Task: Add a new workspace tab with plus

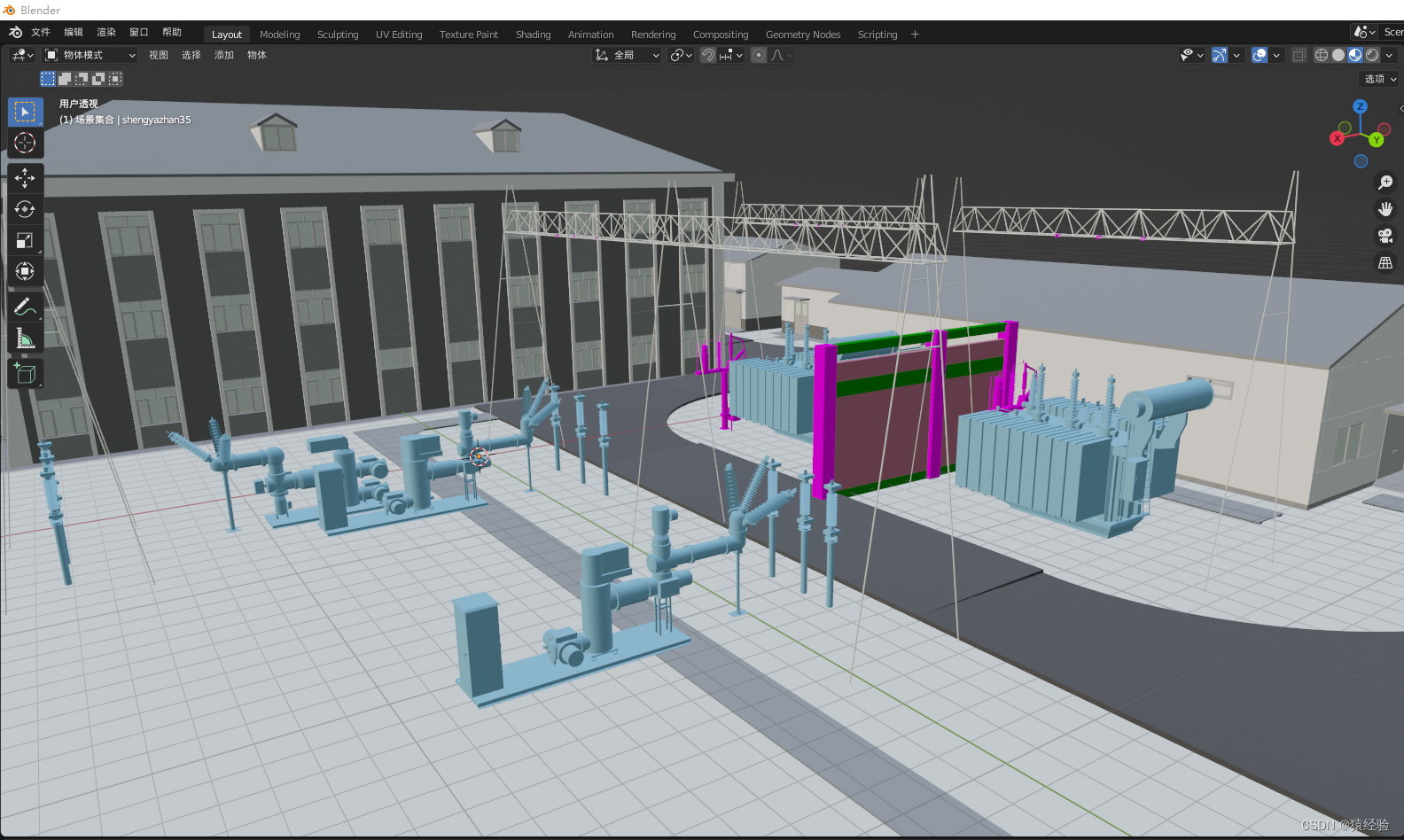Action: [x=915, y=35]
